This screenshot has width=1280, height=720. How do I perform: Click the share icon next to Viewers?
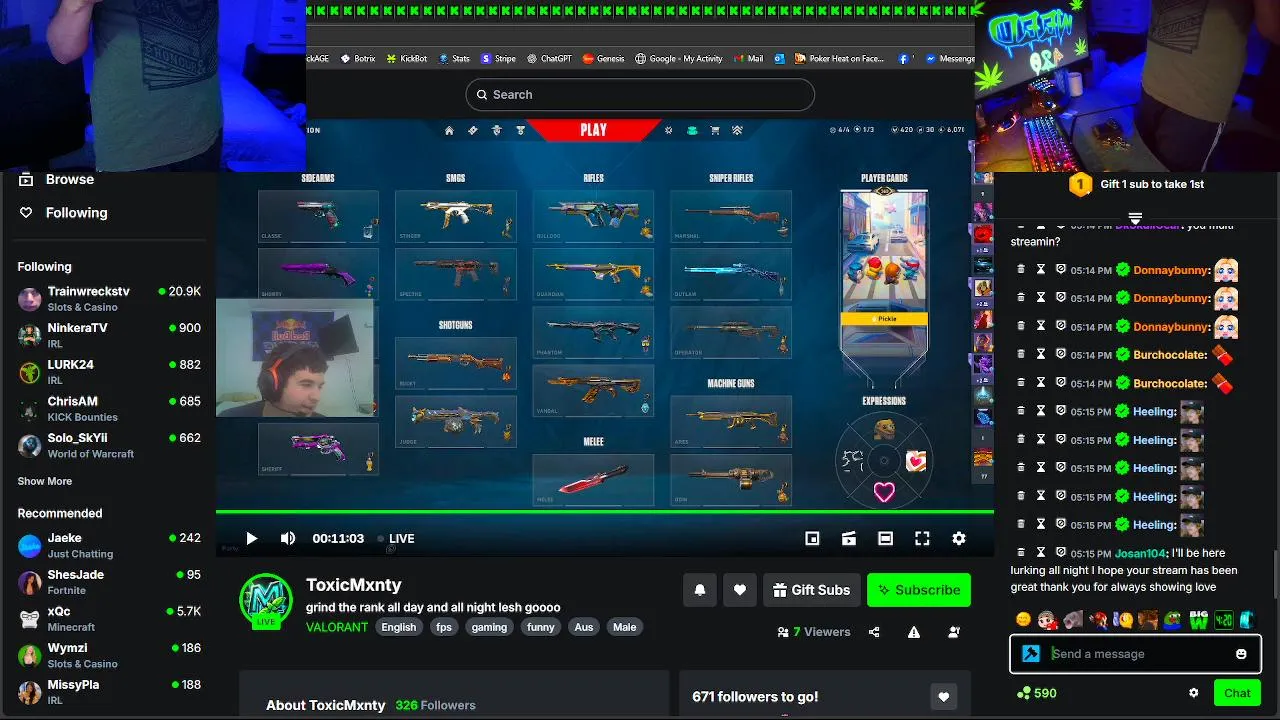pos(874,632)
